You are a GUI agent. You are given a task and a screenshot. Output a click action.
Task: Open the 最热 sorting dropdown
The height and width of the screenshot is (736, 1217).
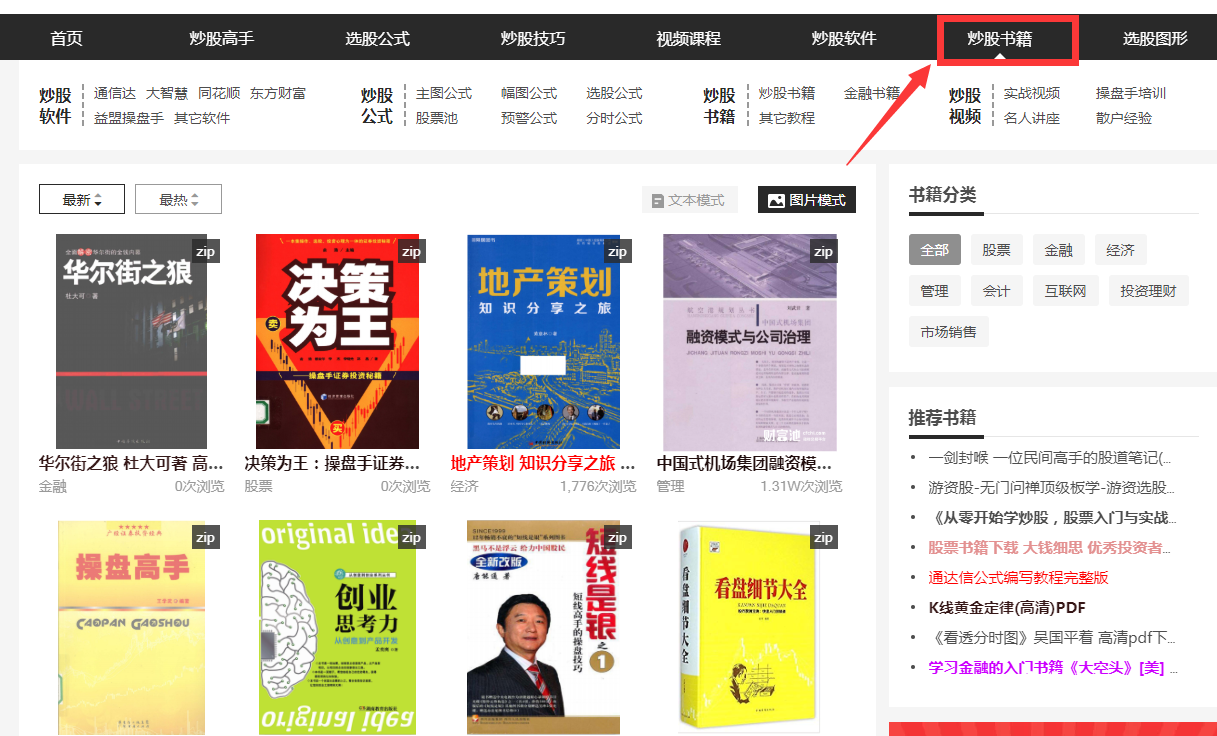(178, 198)
